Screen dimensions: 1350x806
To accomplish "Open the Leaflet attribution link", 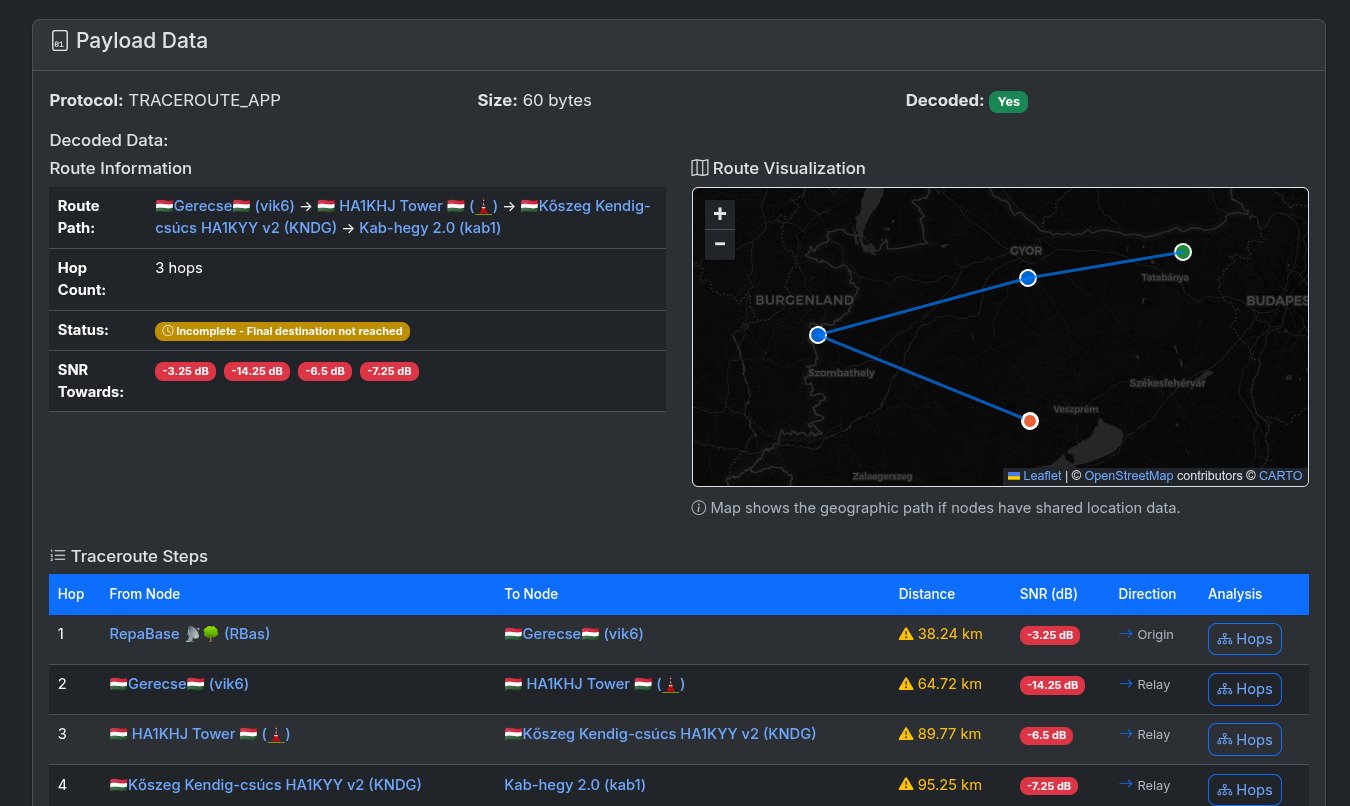I will pyautogui.click(x=1034, y=476).
